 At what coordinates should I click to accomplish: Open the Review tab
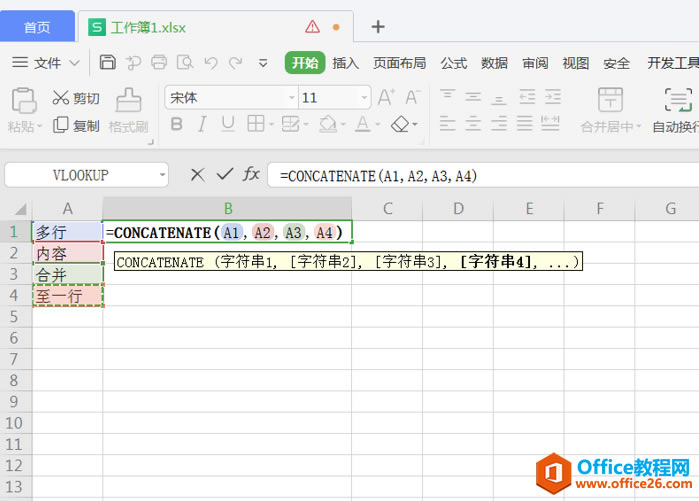(535, 63)
